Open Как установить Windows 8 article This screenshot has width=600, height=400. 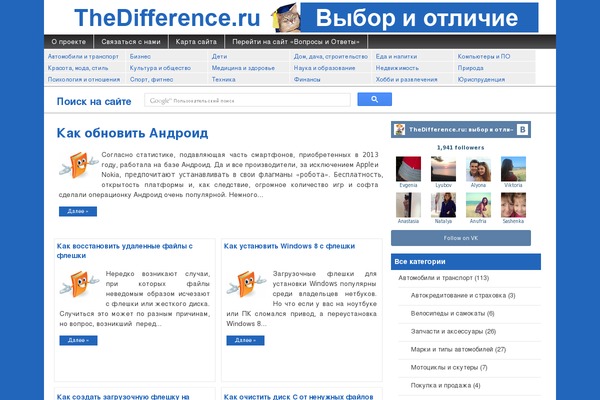pos(289,246)
